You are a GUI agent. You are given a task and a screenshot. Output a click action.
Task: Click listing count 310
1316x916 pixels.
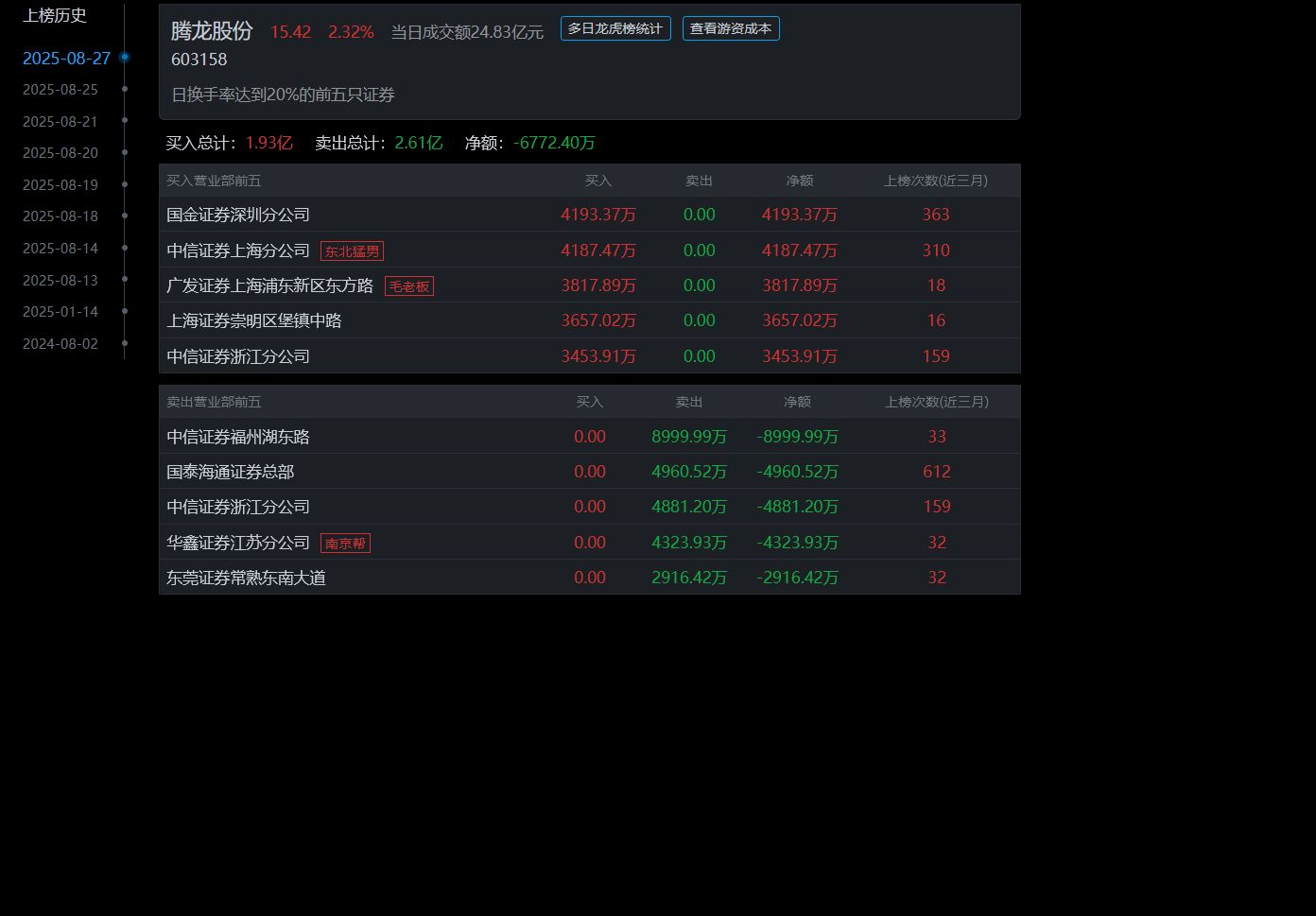click(x=936, y=251)
